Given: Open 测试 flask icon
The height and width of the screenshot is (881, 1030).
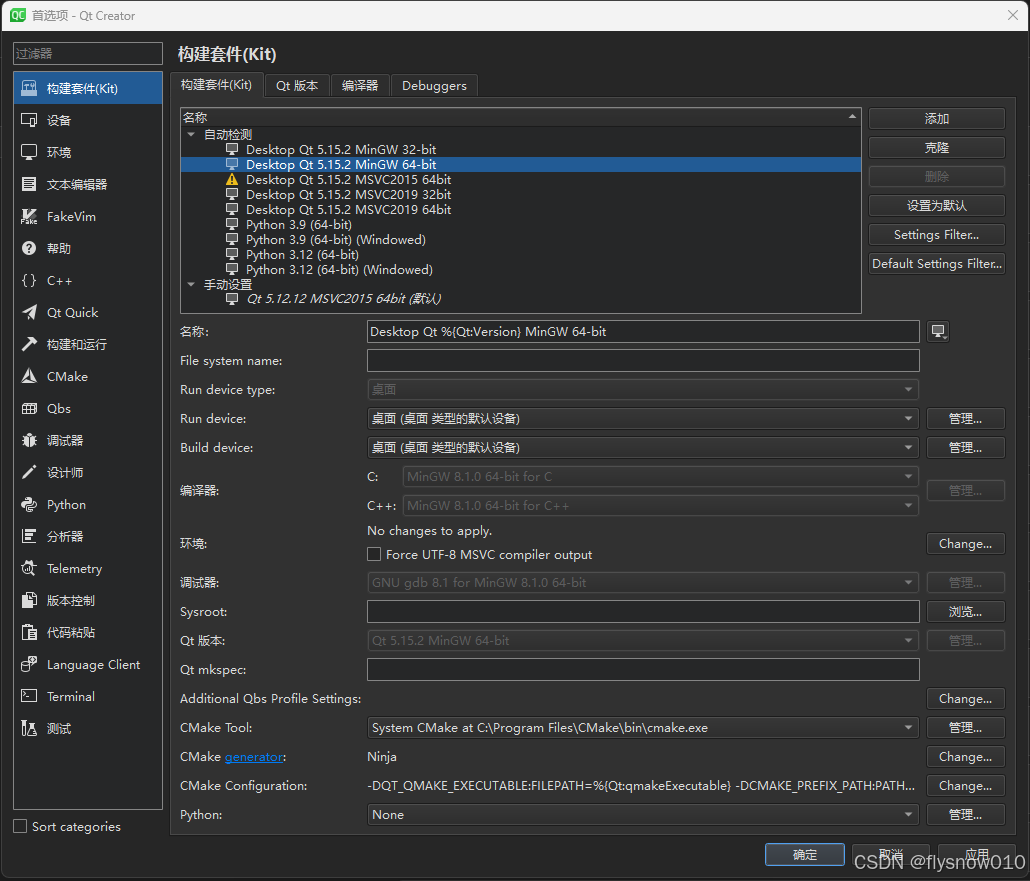Looking at the screenshot, I should click(29, 729).
